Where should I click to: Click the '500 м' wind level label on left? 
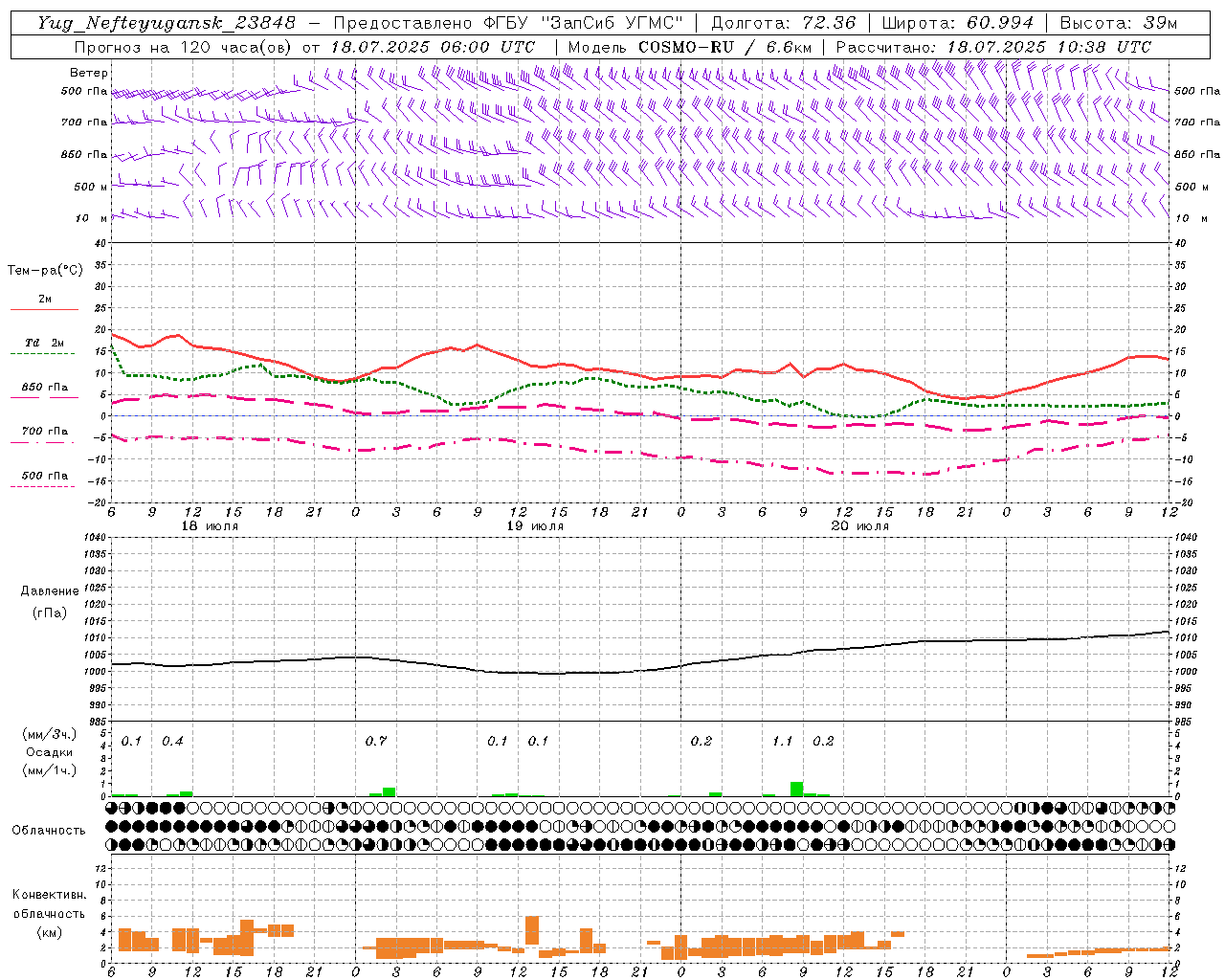click(x=91, y=187)
